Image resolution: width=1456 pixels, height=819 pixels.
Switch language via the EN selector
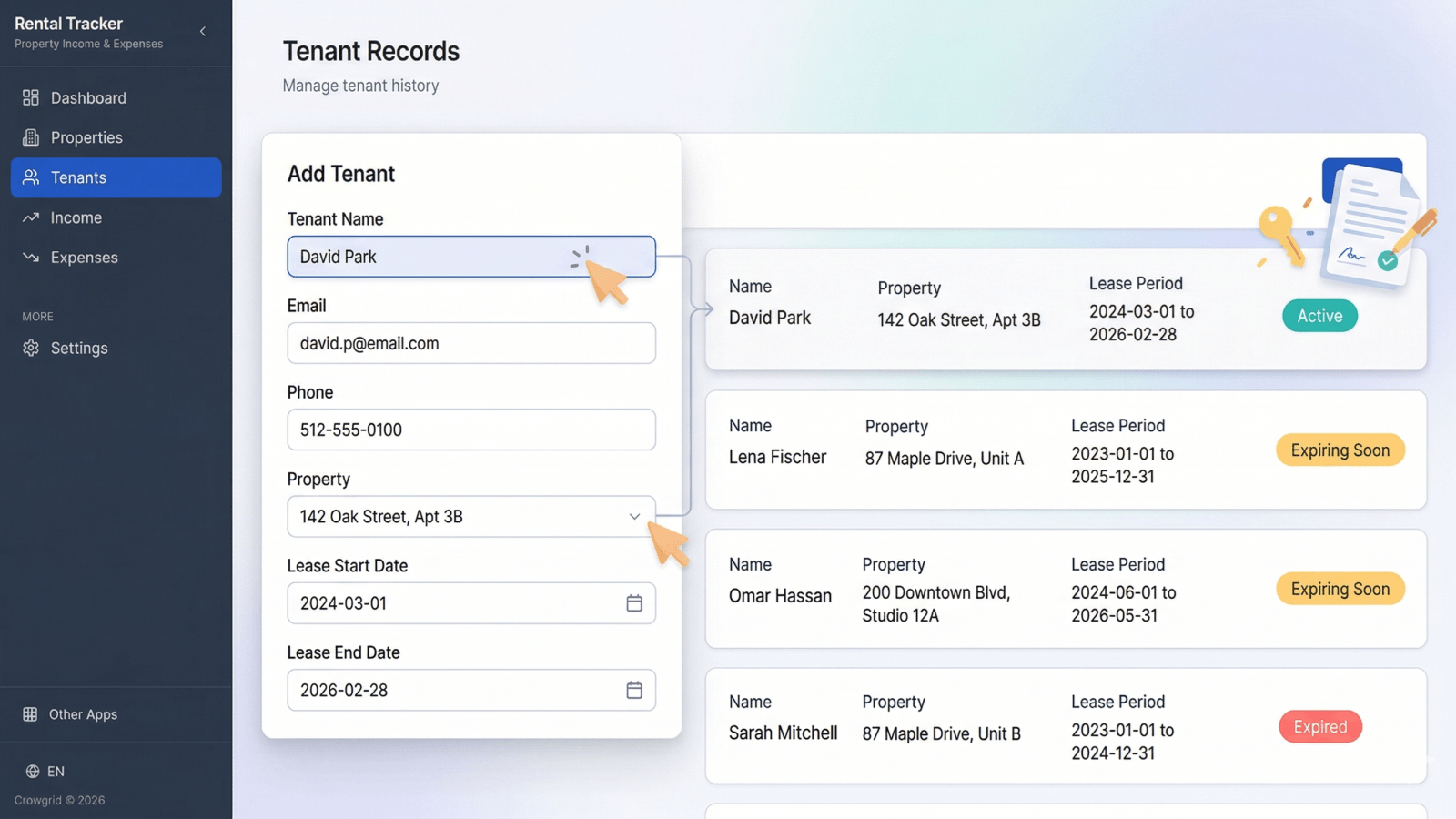45,772
